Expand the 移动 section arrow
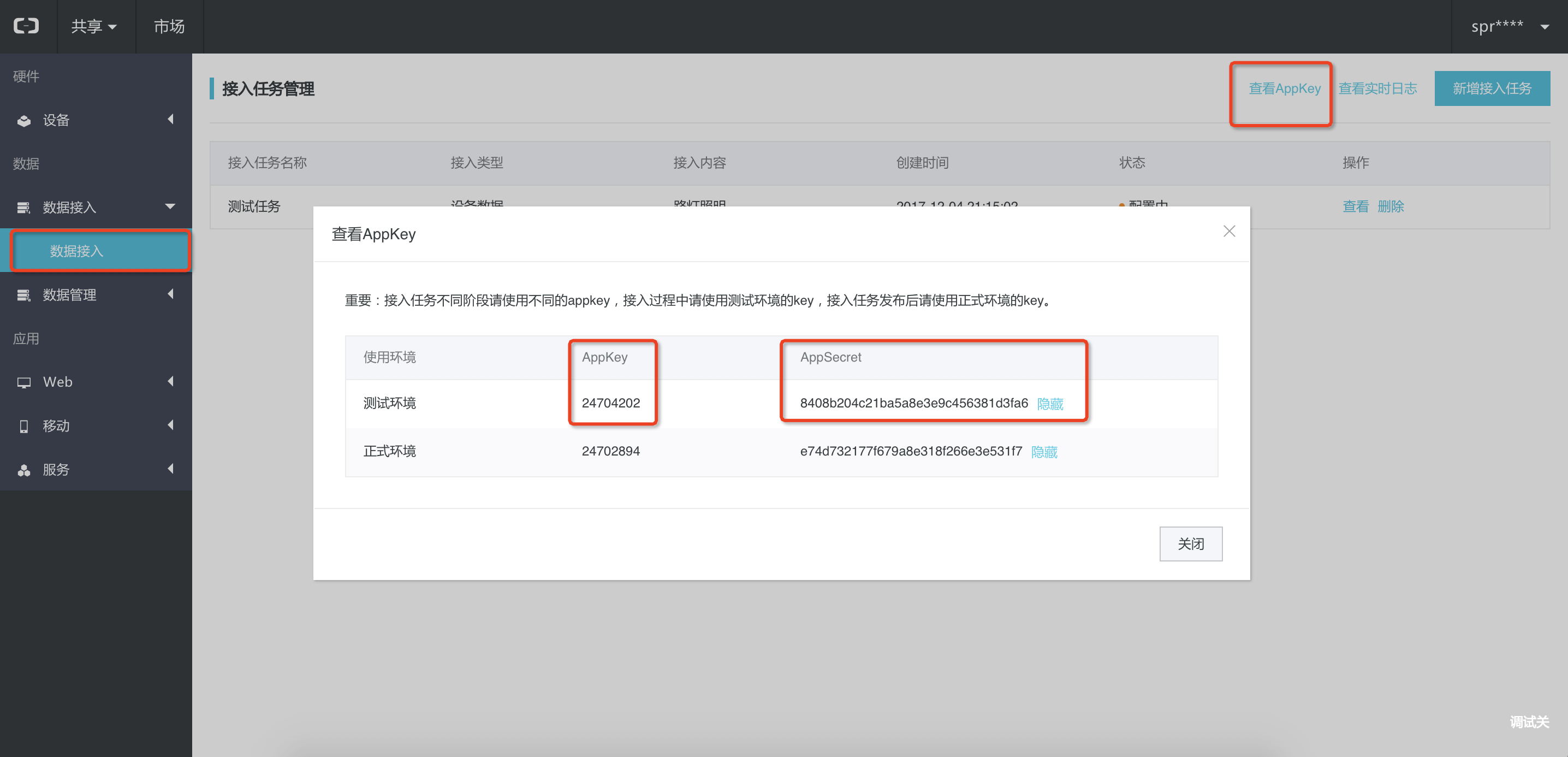 click(x=171, y=425)
